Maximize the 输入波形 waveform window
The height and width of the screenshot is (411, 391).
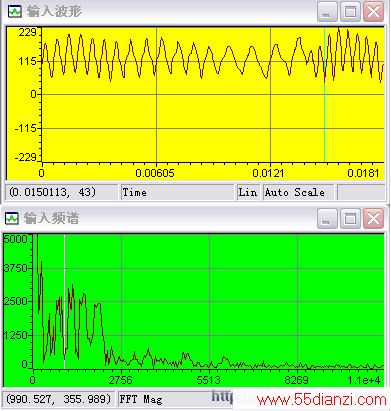point(350,12)
